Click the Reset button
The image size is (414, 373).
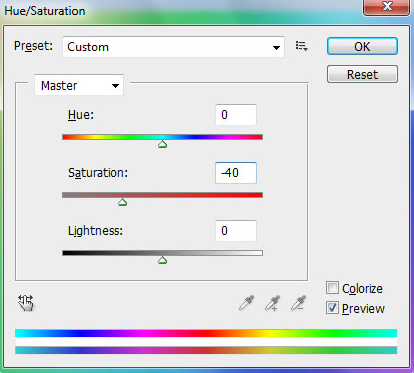362,74
